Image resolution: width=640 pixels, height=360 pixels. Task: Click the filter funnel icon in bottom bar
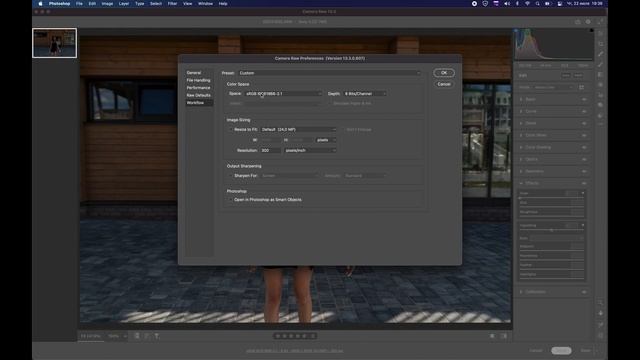[156, 336]
